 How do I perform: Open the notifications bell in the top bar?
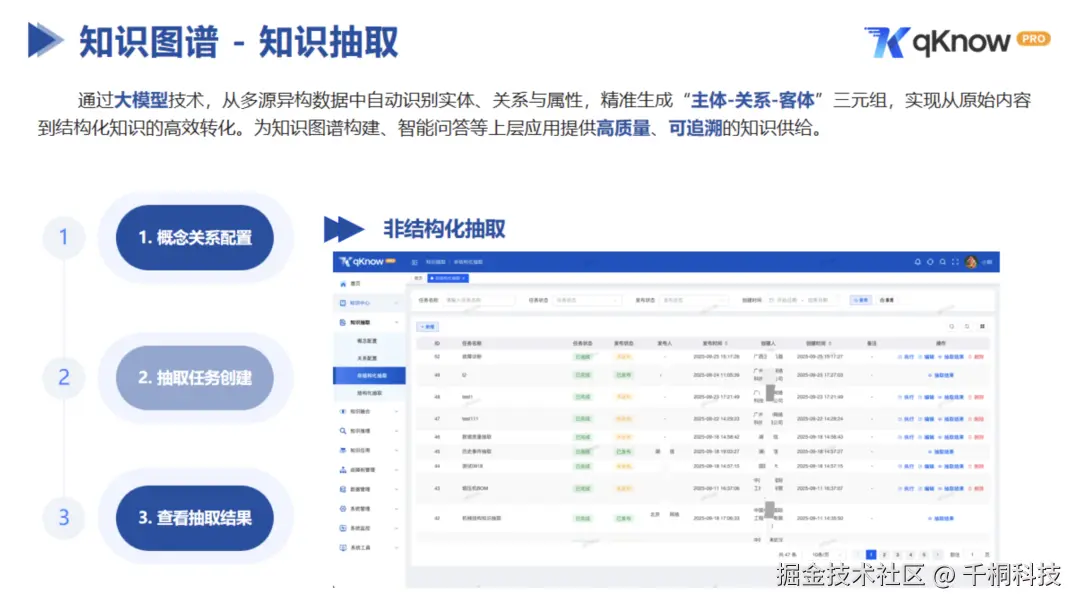click(918, 261)
